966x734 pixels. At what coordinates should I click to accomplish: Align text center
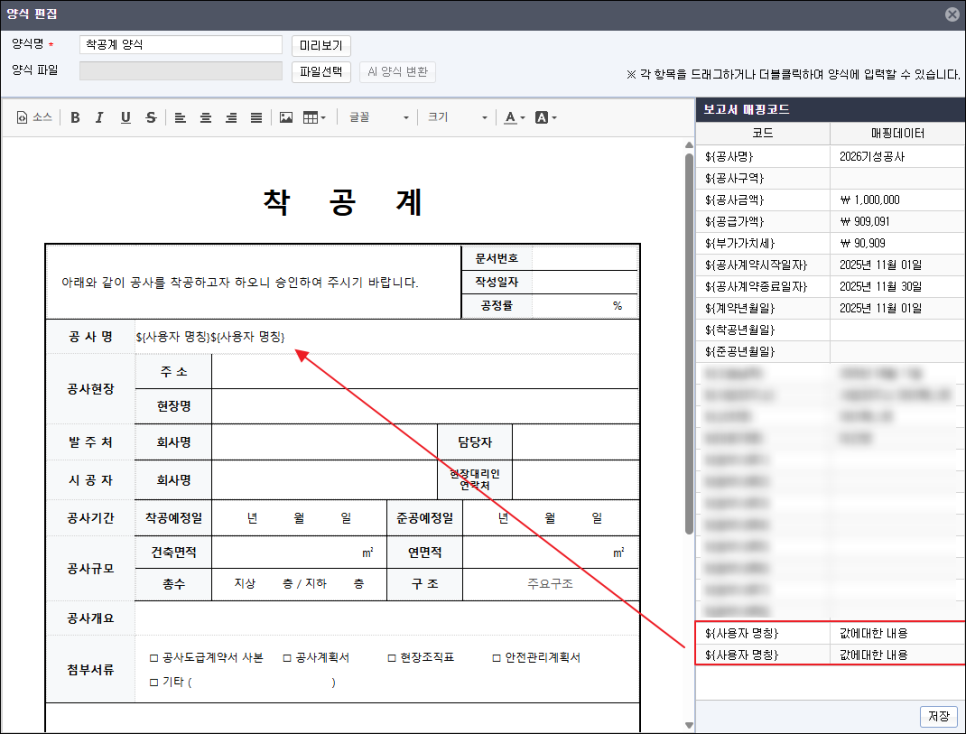point(206,118)
